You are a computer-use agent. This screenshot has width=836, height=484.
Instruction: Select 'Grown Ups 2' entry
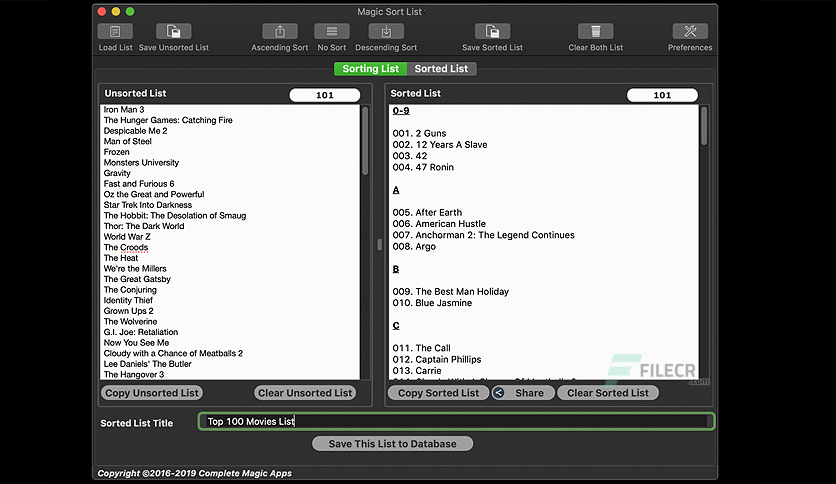128,311
